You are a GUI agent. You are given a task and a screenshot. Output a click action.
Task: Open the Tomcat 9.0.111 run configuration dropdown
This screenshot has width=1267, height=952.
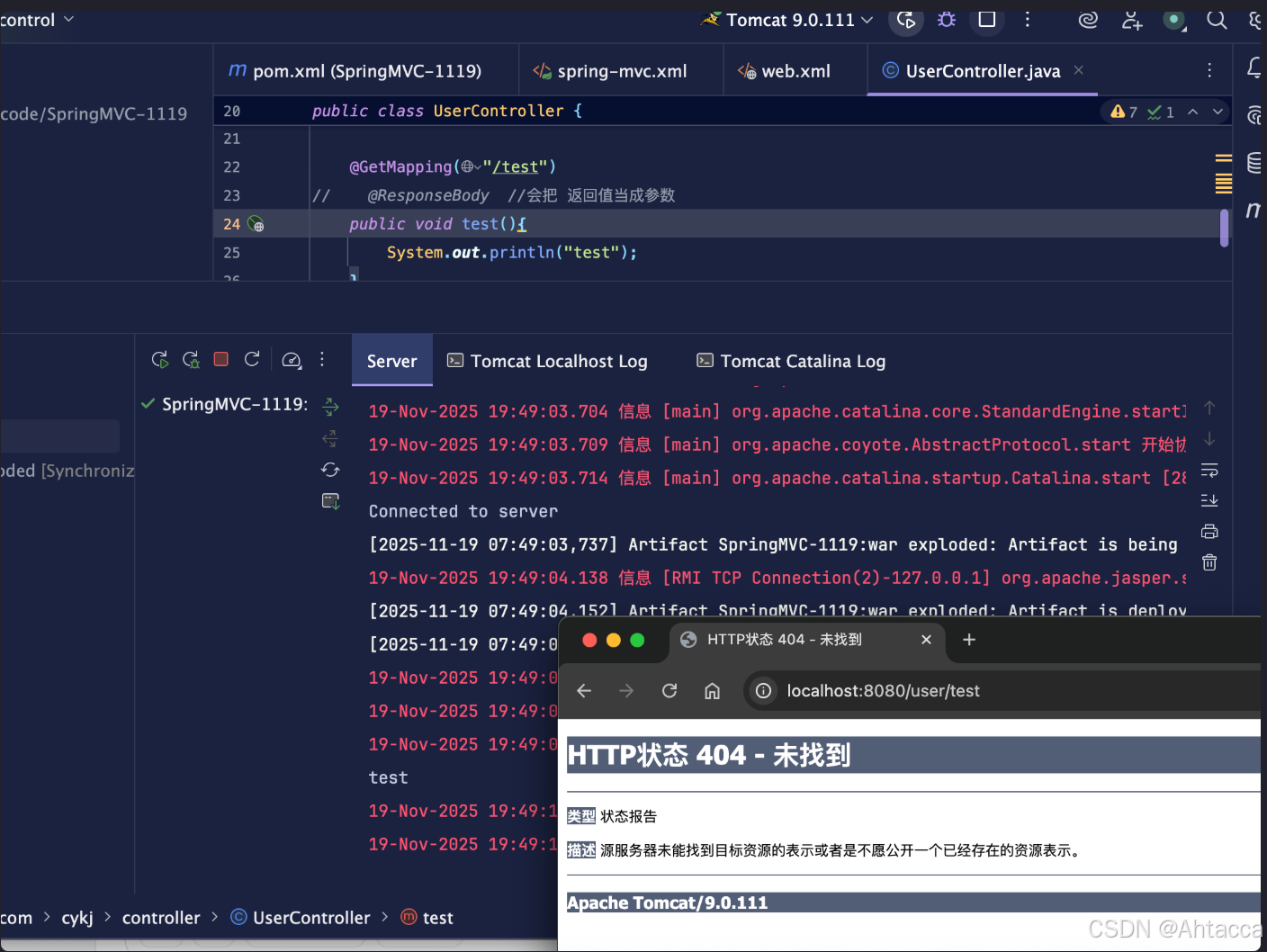(787, 20)
